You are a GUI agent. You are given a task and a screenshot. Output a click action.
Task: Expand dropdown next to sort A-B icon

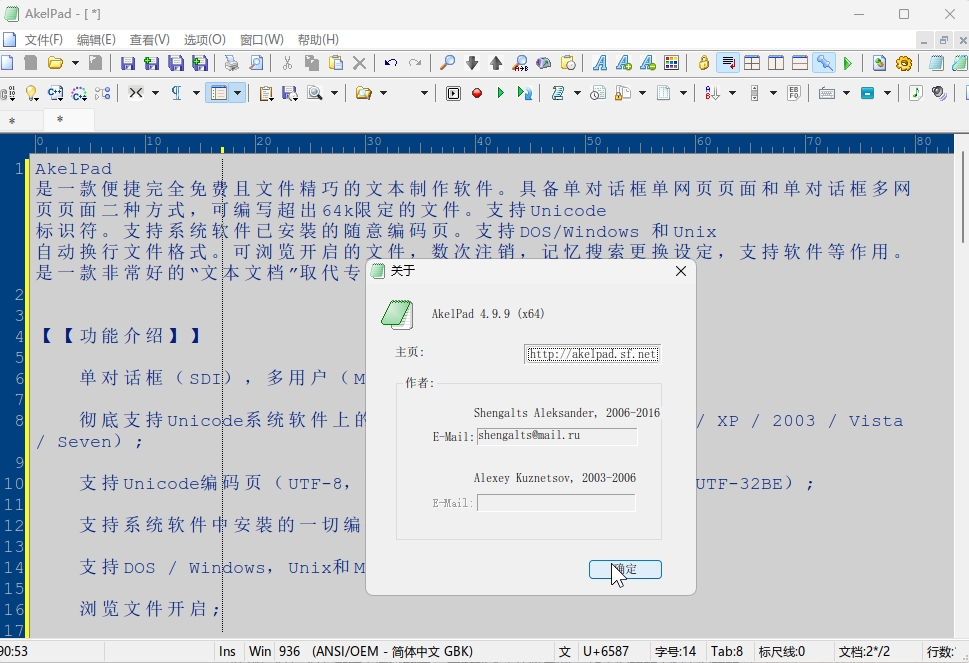[x=732, y=93]
